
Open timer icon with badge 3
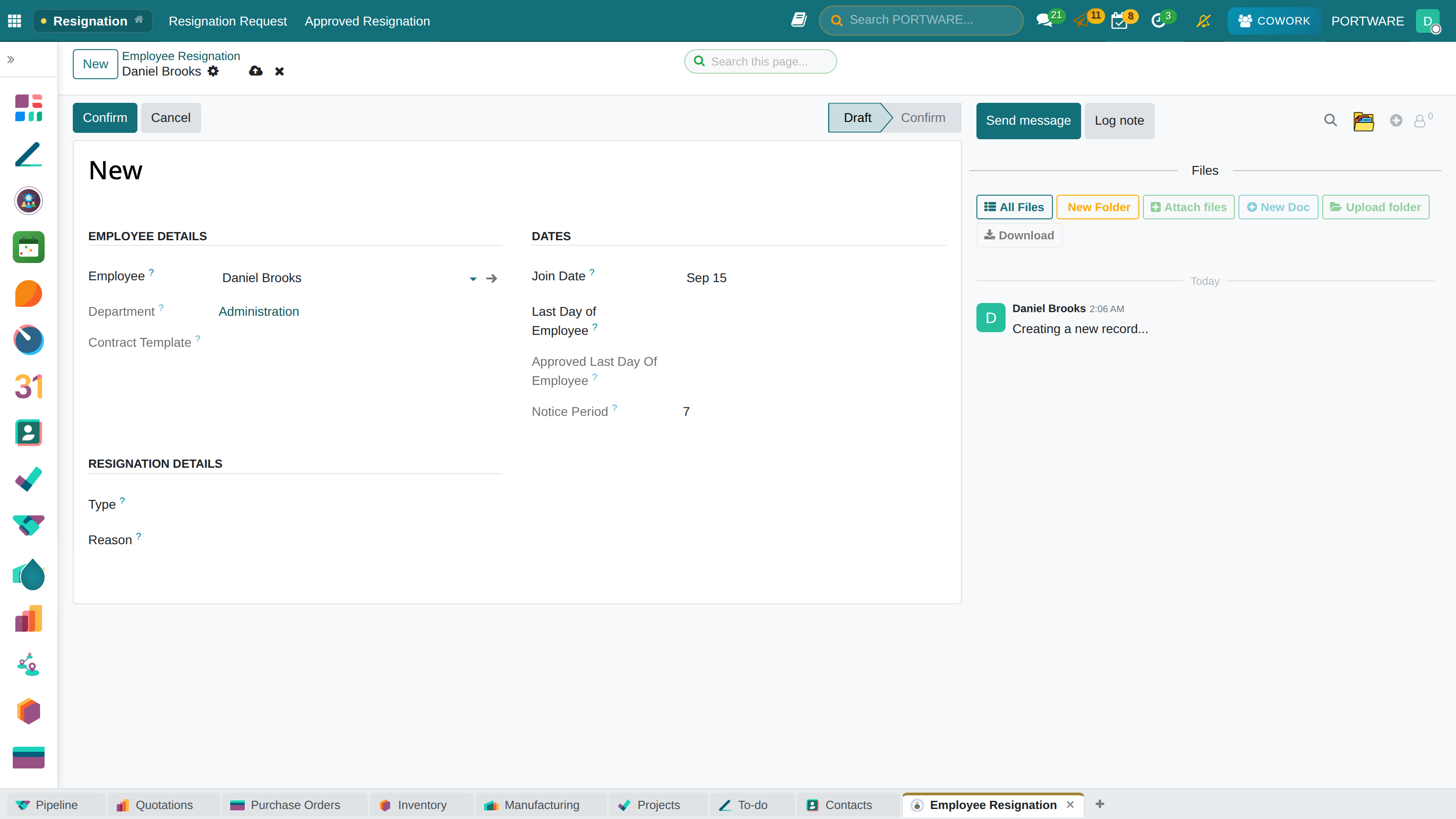tap(1158, 21)
